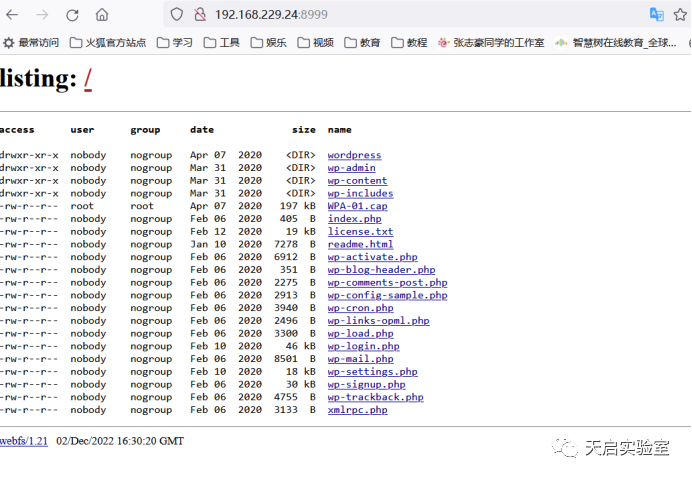Open the wp-comments-post.php link
692x478 pixels.
(x=387, y=283)
